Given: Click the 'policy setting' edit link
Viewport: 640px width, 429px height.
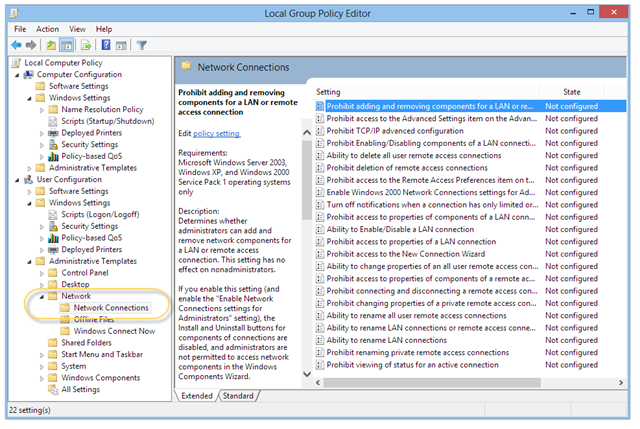Looking at the screenshot, I should click(x=217, y=133).
